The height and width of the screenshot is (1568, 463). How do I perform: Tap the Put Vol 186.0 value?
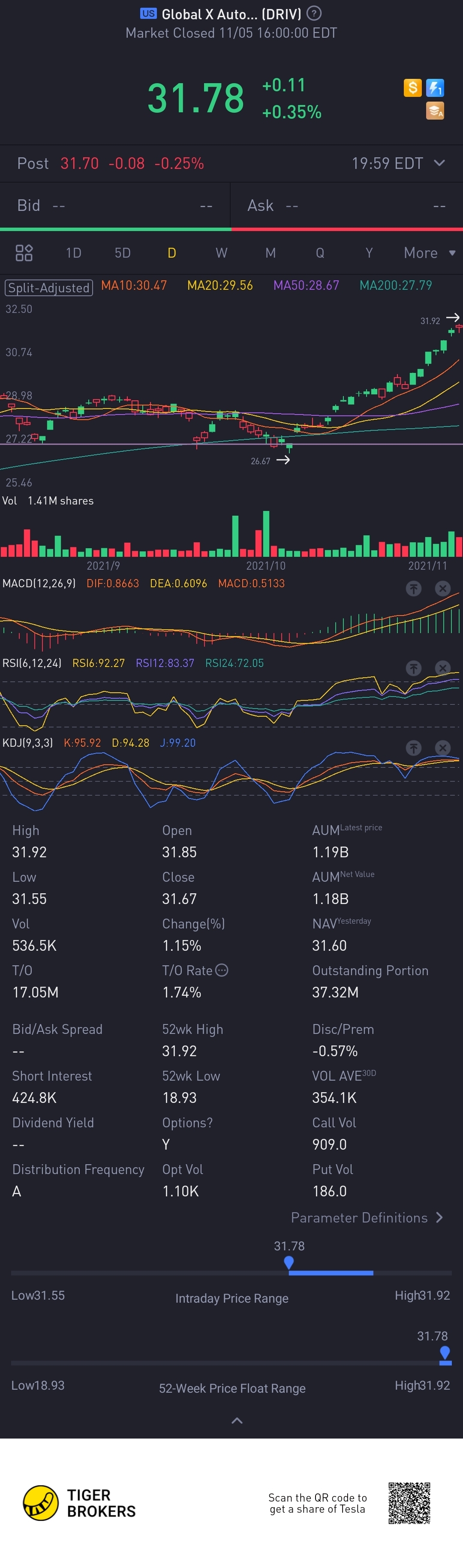coord(329,1191)
